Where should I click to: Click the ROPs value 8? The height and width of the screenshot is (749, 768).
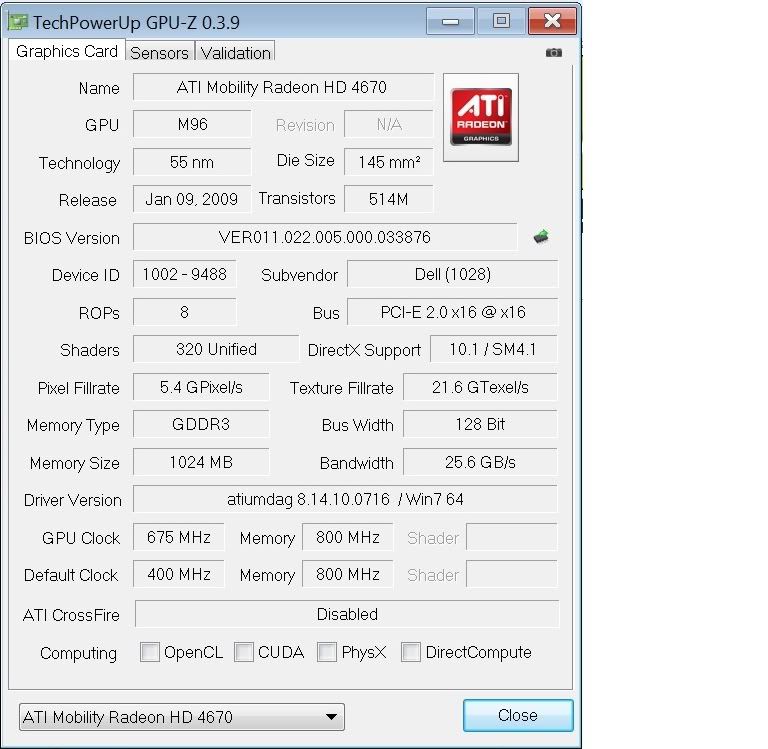[x=185, y=312]
